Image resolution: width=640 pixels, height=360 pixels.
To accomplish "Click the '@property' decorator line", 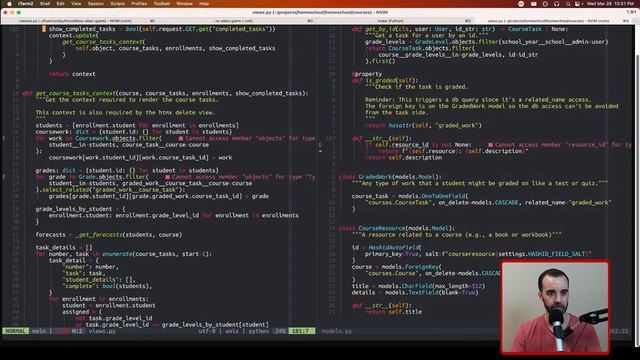I will tap(367, 74).
